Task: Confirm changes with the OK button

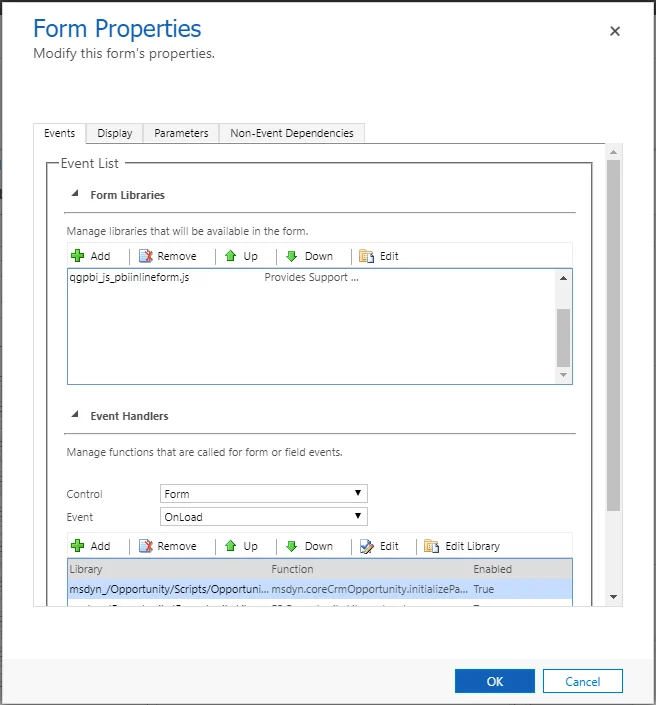Action: coord(495,681)
